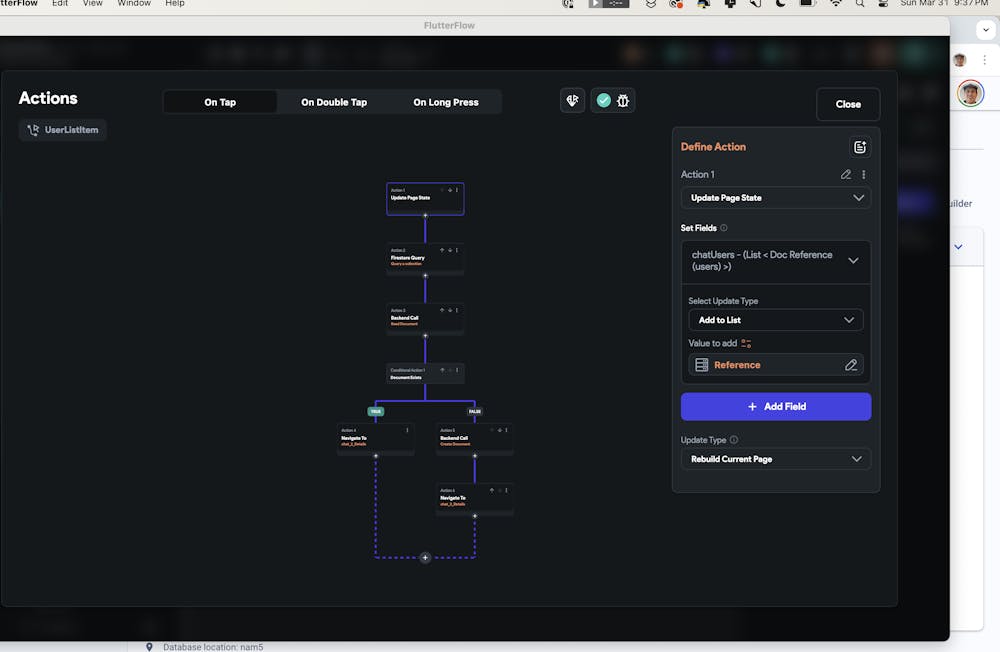
Task: Open Action 5 Backend Call three-dot menu
Action: click(506, 430)
